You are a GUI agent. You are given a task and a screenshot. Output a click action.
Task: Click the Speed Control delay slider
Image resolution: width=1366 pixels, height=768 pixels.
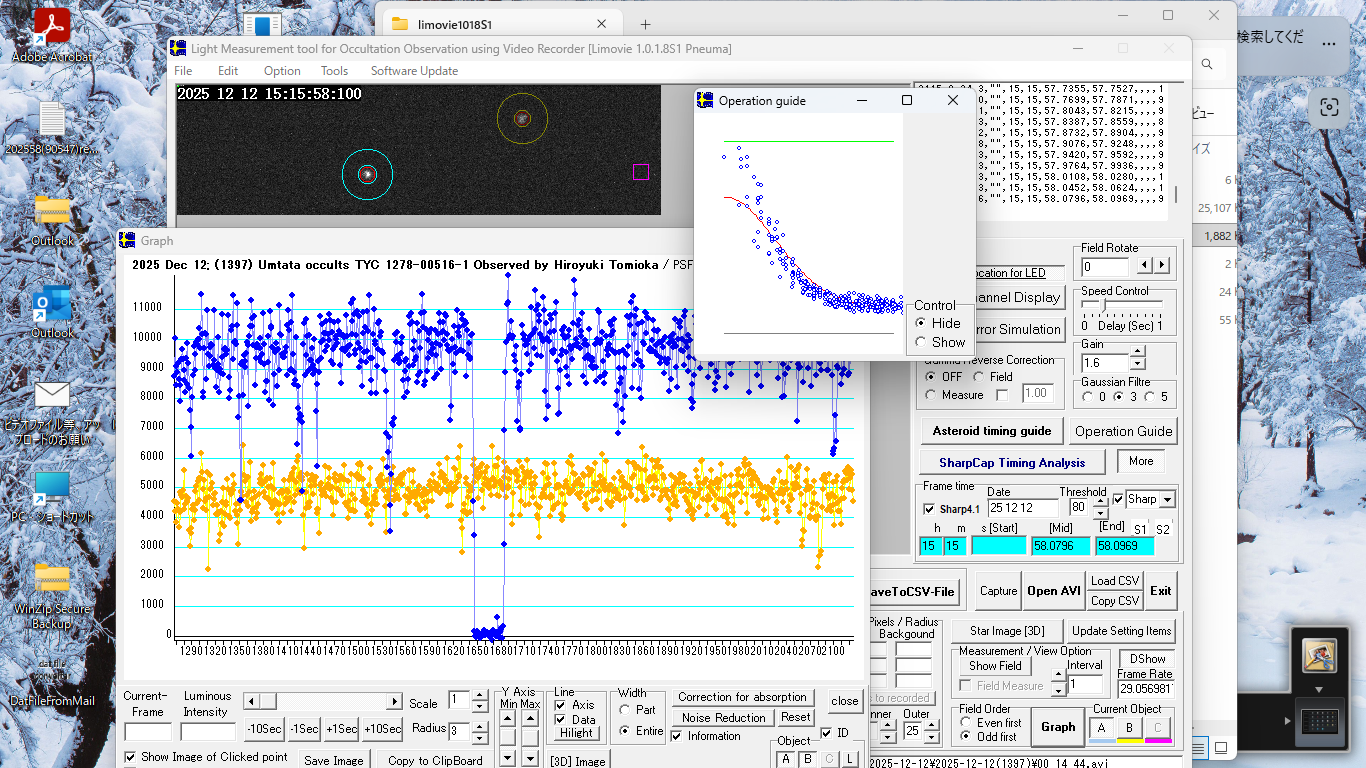coord(1100,306)
